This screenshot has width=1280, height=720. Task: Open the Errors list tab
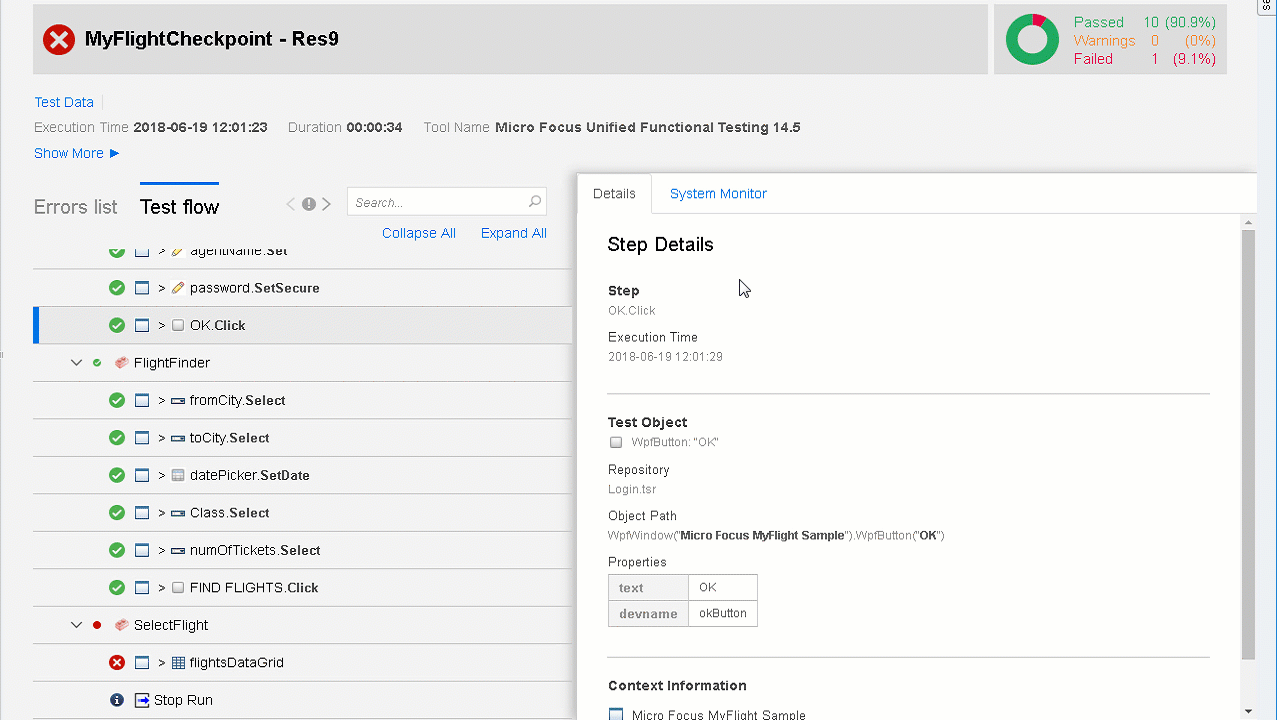click(76, 207)
